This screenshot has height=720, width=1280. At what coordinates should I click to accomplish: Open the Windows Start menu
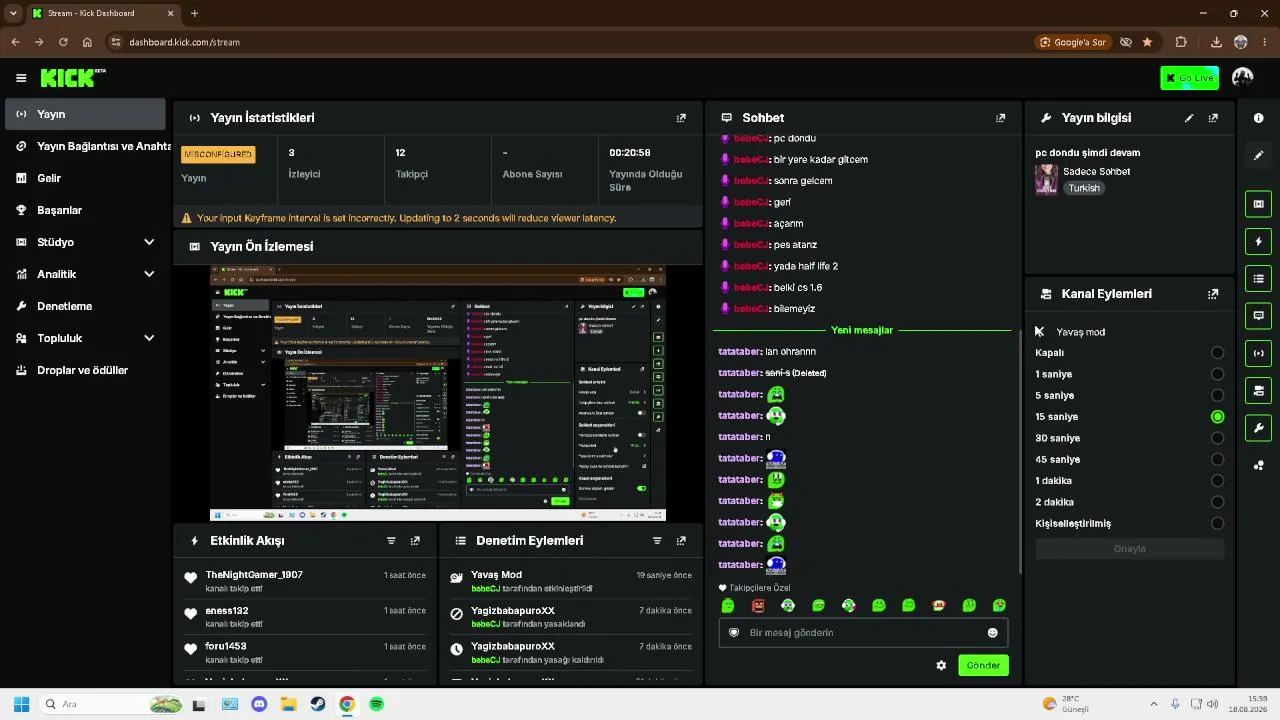[x=21, y=704]
